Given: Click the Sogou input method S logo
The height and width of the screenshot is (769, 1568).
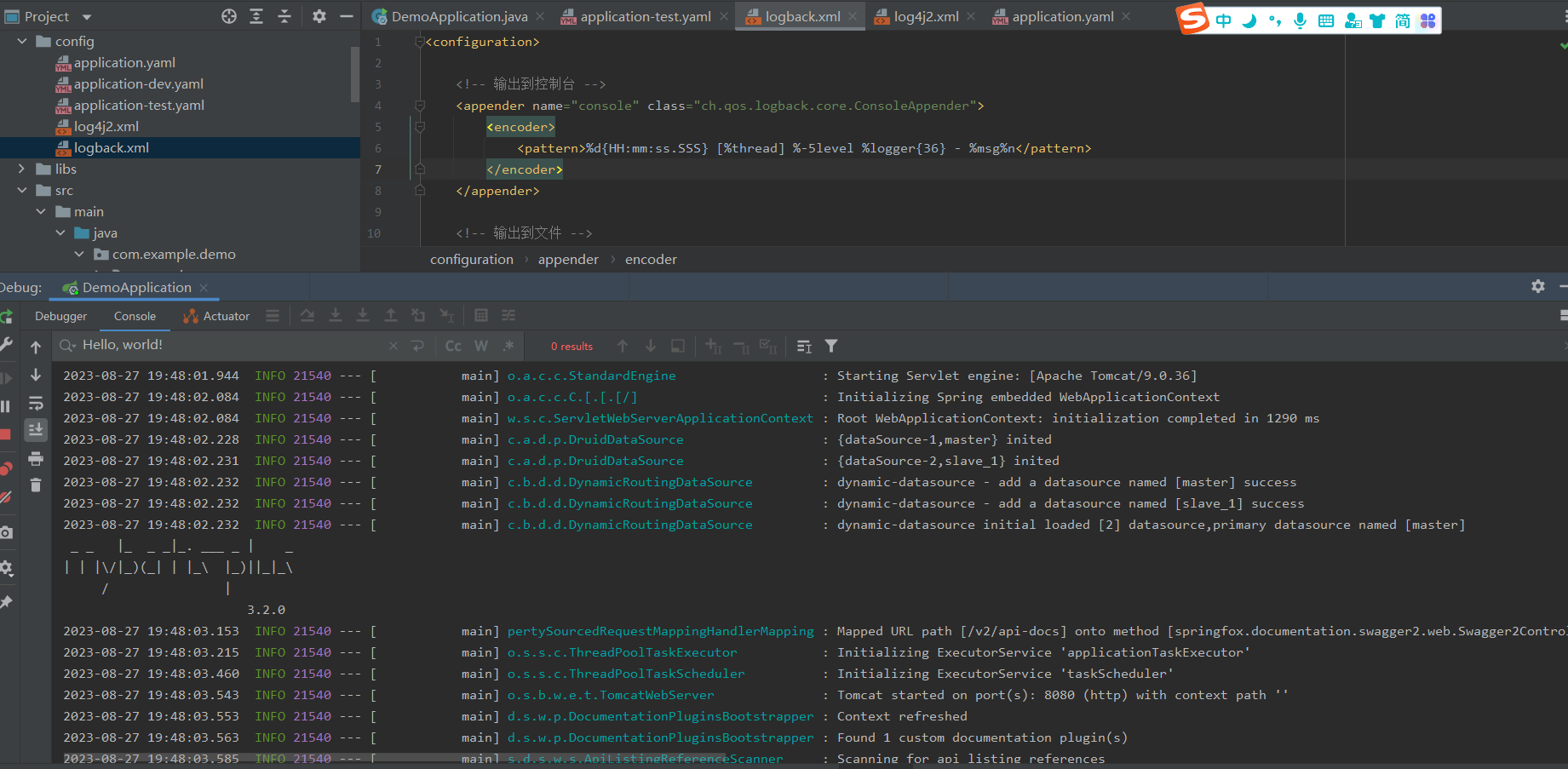Looking at the screenshot, I should [x=1193, y=19].
